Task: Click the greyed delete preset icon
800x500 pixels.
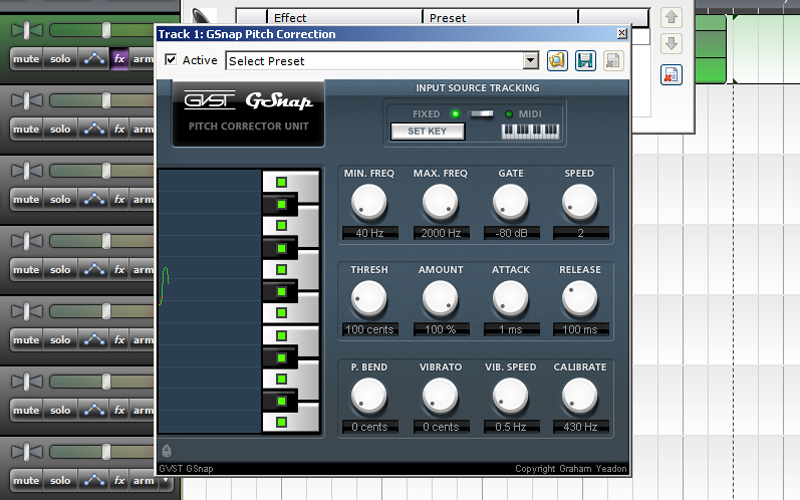Action: [x=613, y=61]
